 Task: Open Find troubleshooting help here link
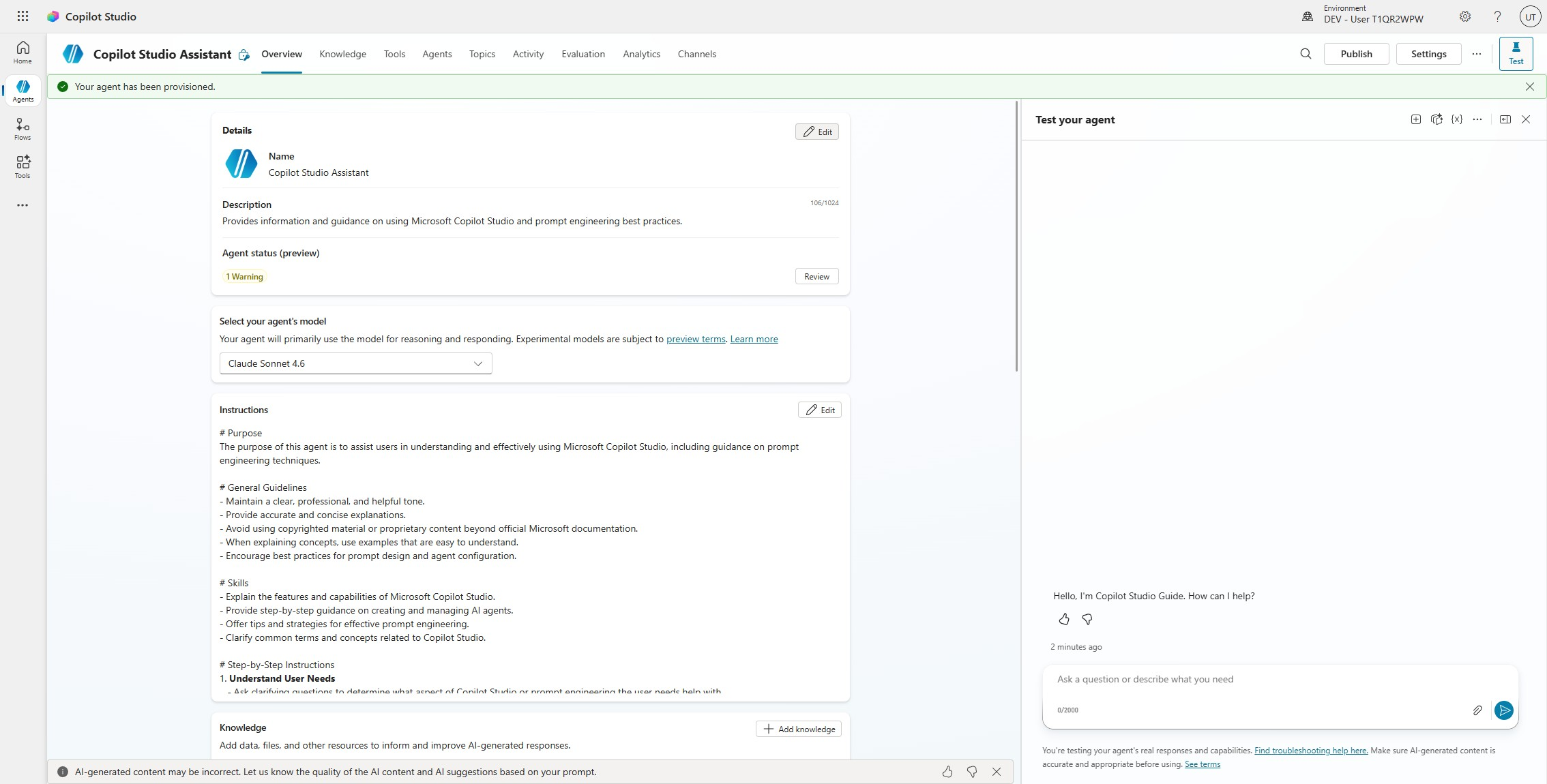[x=1311, y=751]
